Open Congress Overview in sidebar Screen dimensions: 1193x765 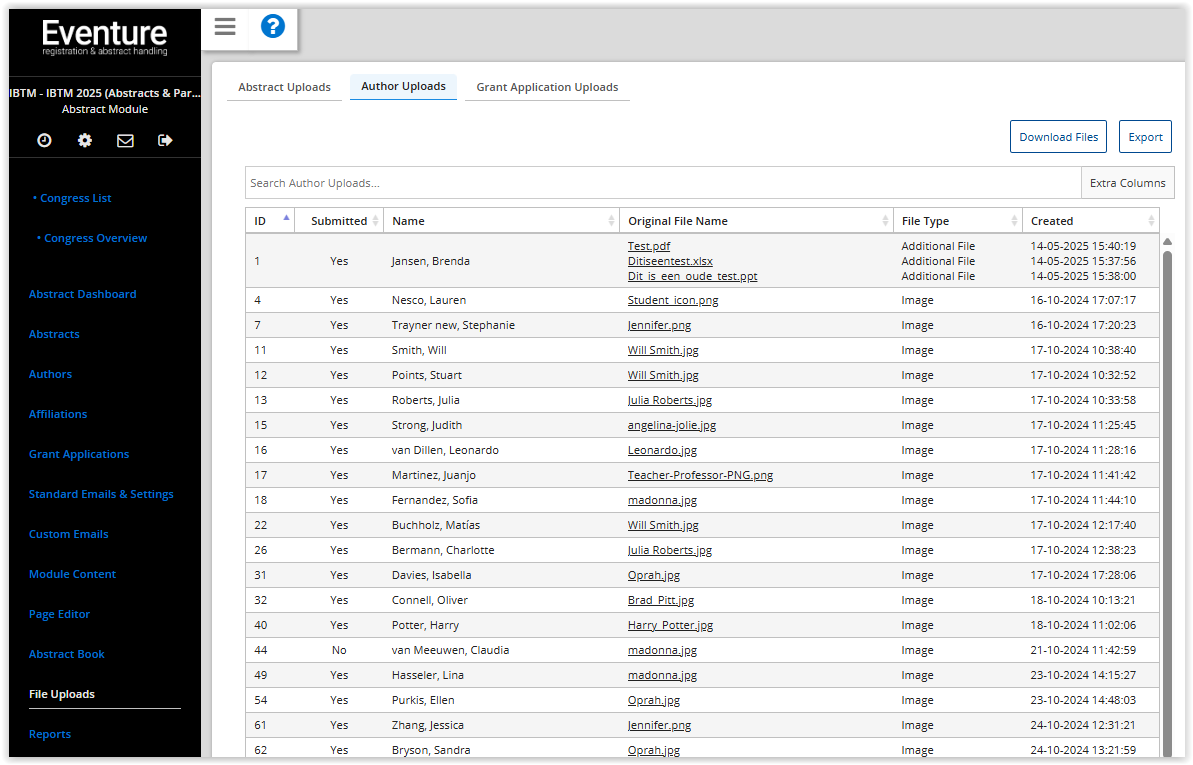pyautogui.click(x=95, y=238)
